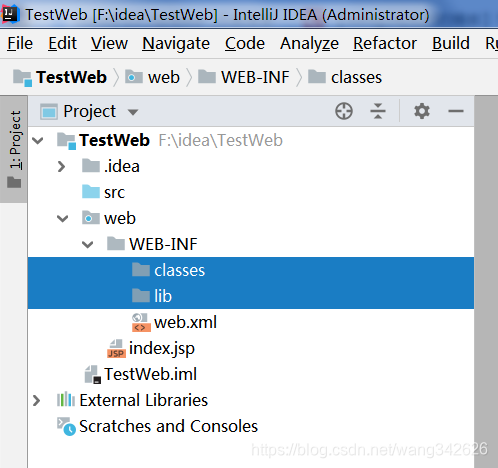Click the web resource folder icon in tree
498x468 pixels.
click(91, 218)
